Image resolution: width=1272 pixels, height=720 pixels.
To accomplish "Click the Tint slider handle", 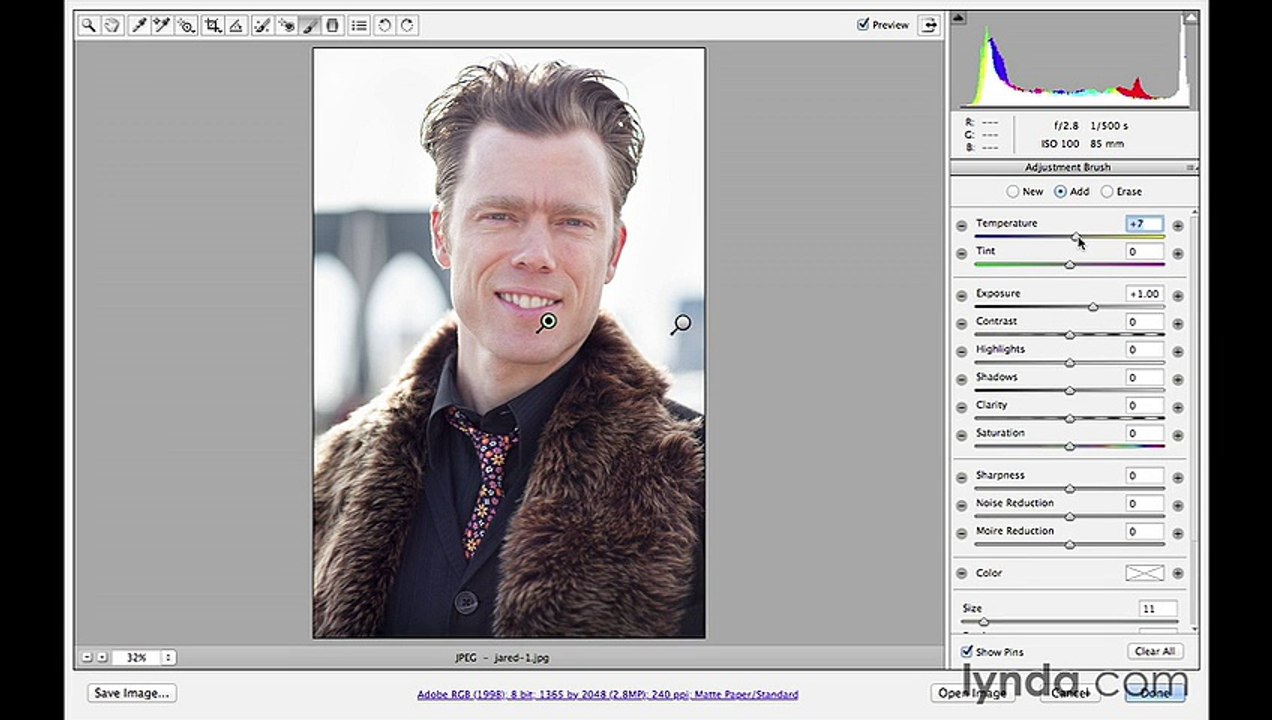I will [x=1070, y=265].
